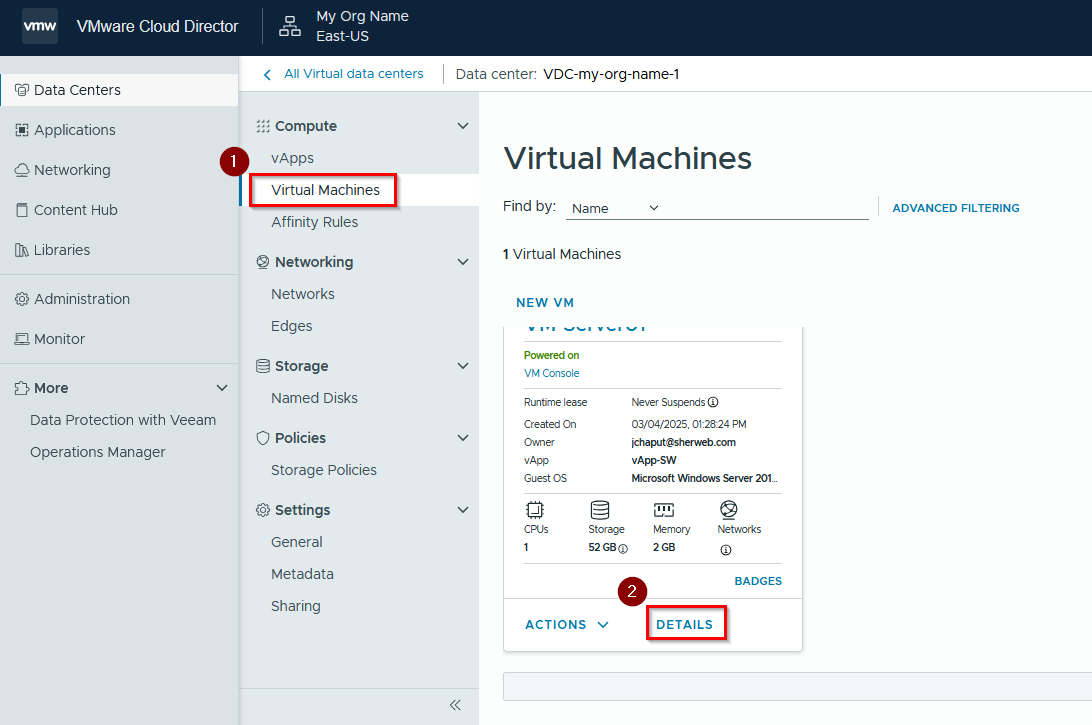Image resolution: width=1092 pixels, height=725 pixels.
Task: Click the Created On date 03/04/2025, 01:28:24 PM
Action: coord(689,424)
